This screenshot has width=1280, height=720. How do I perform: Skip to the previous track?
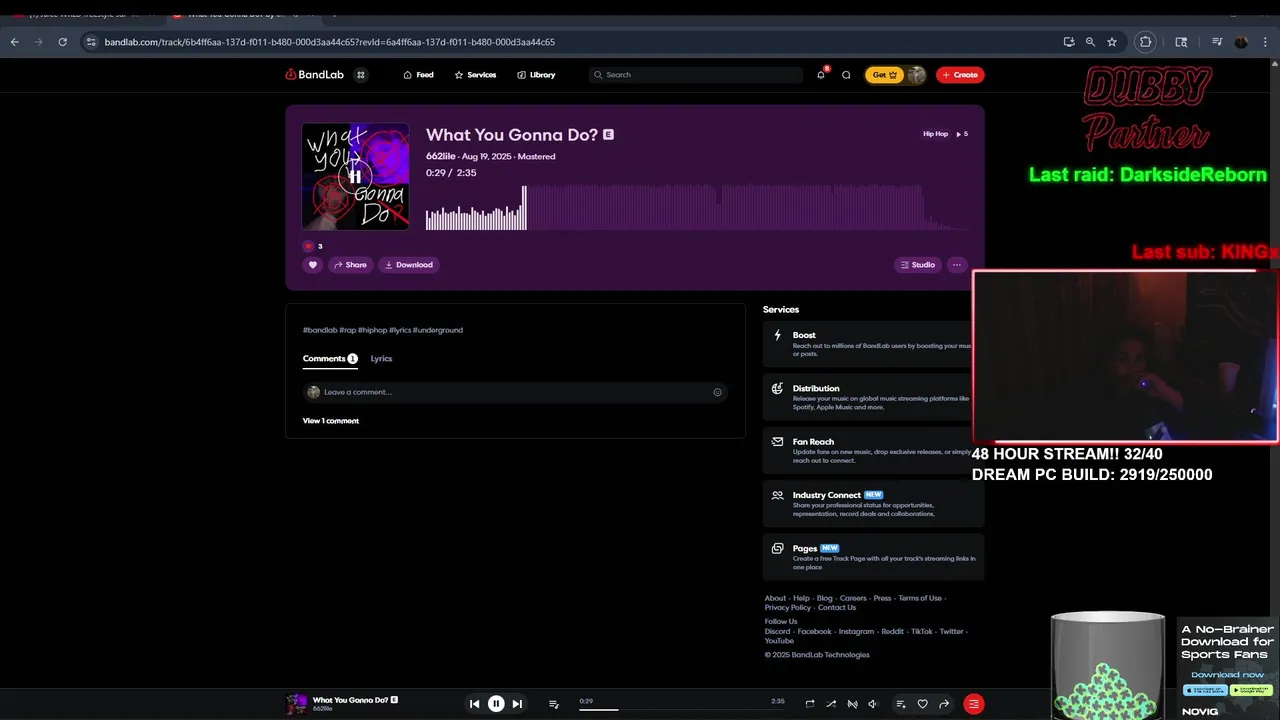(474, 704)
